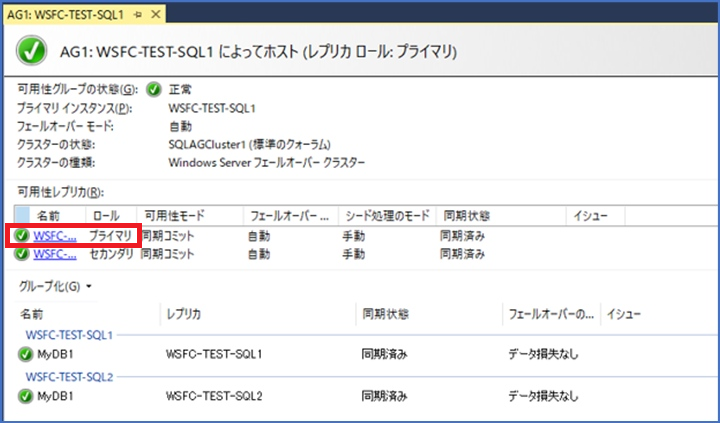This screenshot has width=720, height=423.
Task: Click the セカンダリ role cell
Action: (x=111, y=254)
